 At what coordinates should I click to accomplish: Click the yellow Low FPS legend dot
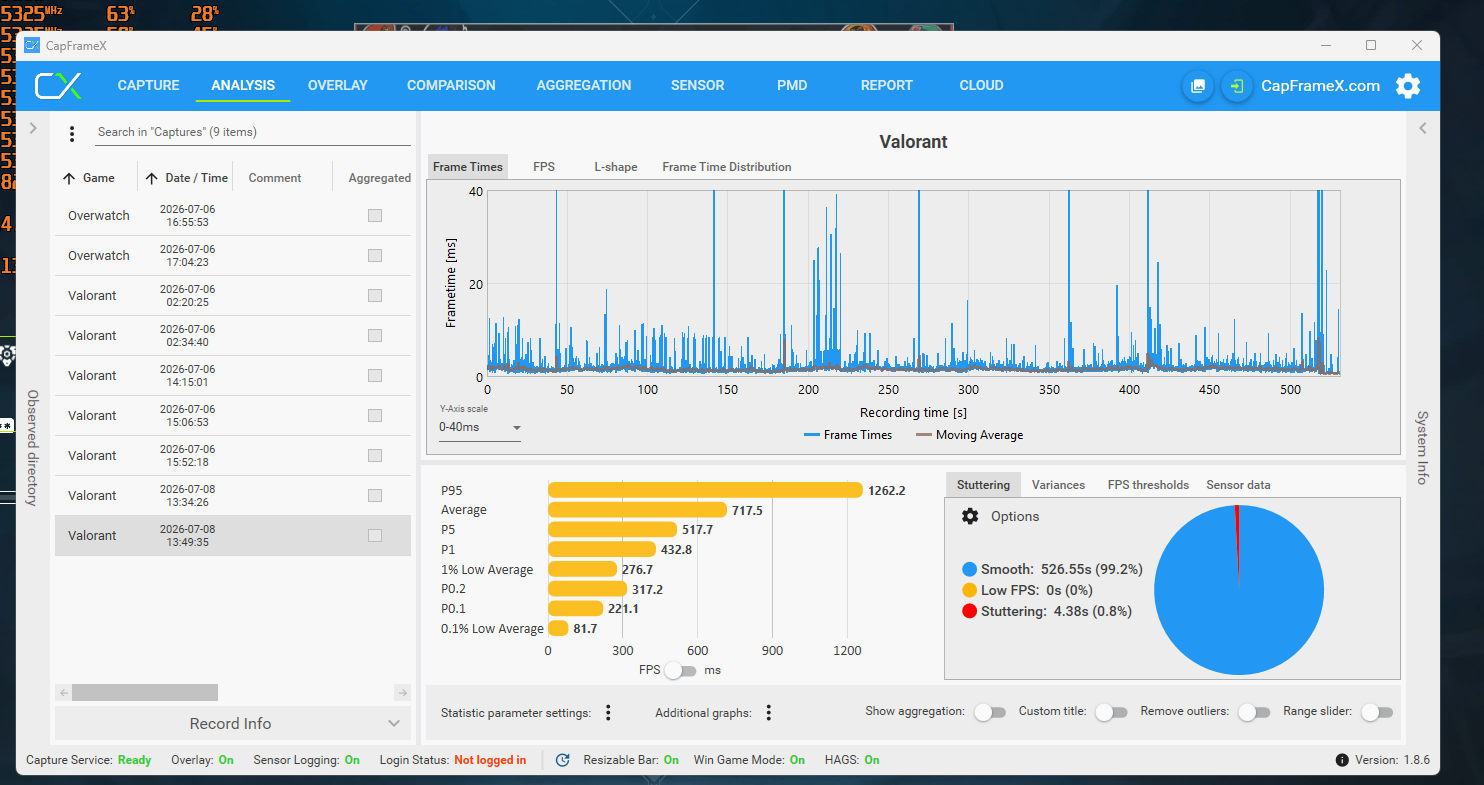point(969,591)
